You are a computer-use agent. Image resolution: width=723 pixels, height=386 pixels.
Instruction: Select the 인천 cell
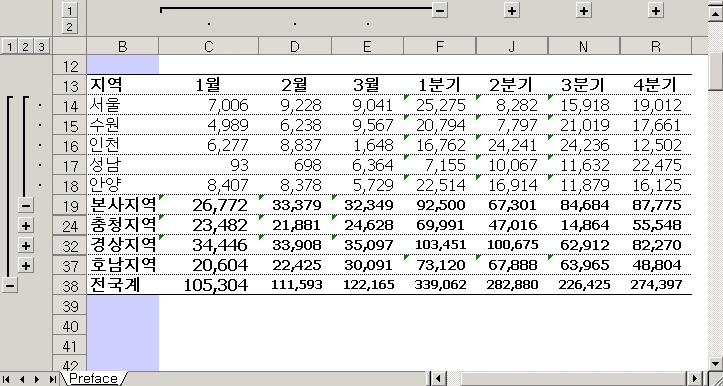[123, 145]
